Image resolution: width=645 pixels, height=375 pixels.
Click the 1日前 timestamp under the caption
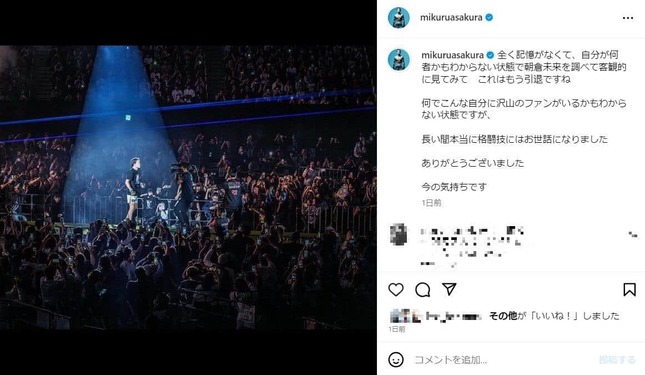pyautogui.click(x=431, y=203)
